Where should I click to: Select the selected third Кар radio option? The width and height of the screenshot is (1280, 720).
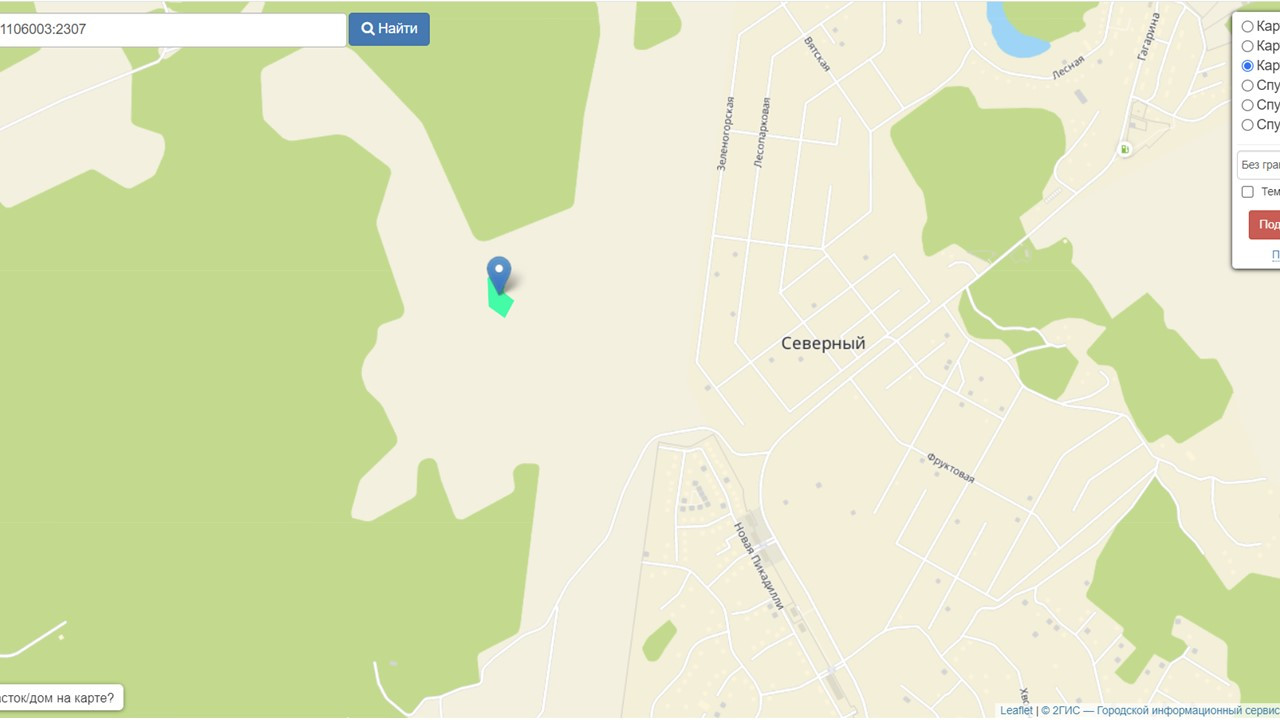pyautogui.click(x=1247, y=66)
